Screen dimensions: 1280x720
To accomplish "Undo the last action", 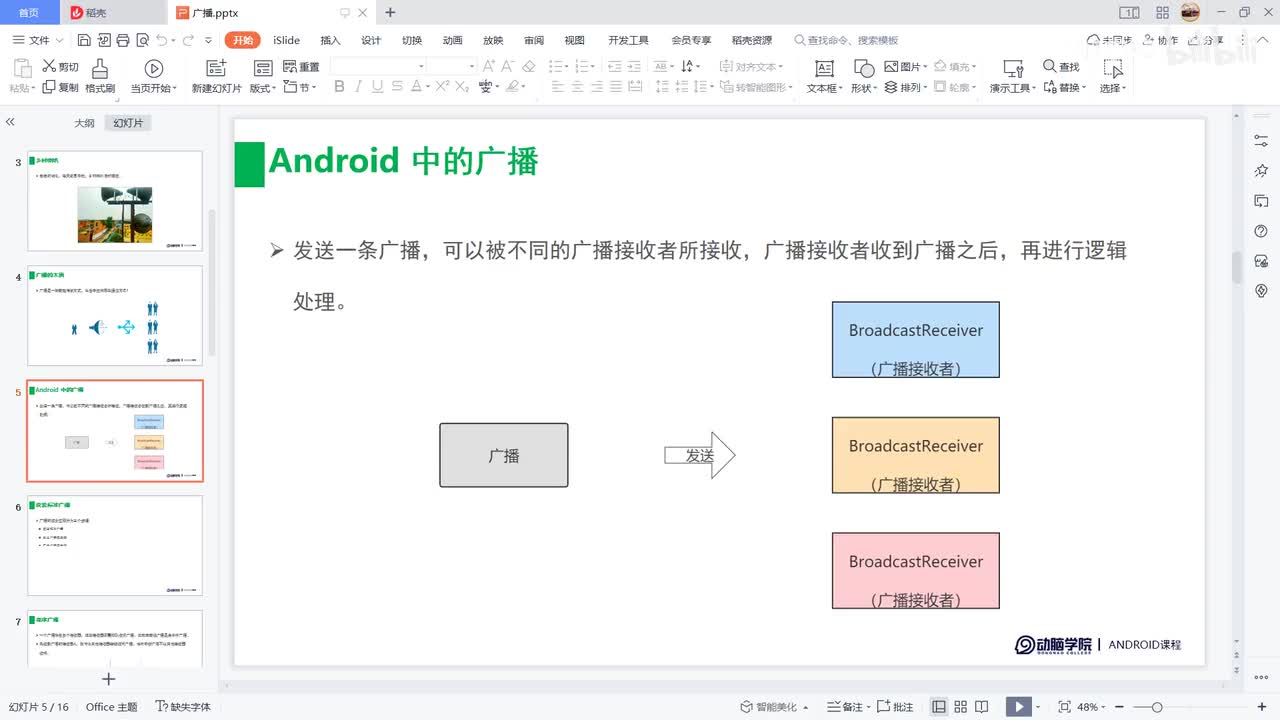I will coord(161,40).
